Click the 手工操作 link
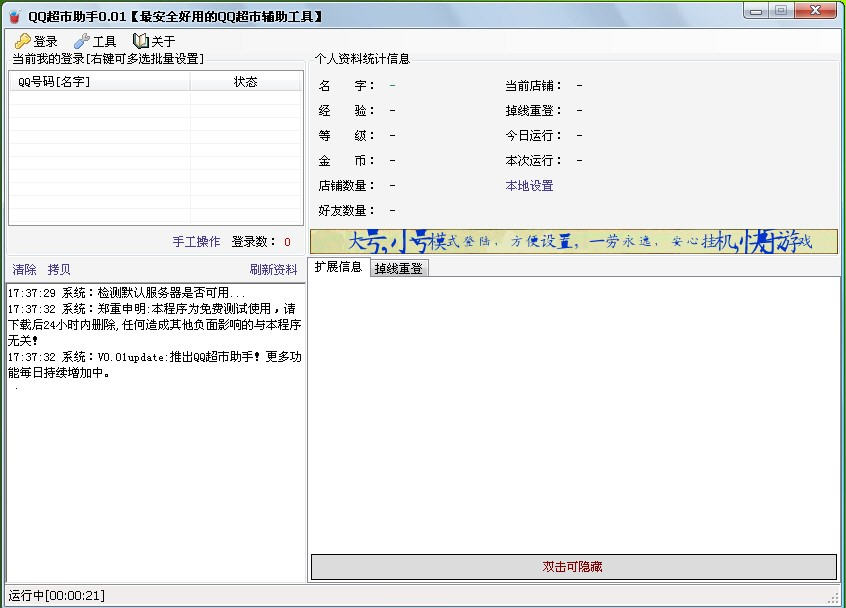This screenshot has width=846, height=608. (196, 242)
